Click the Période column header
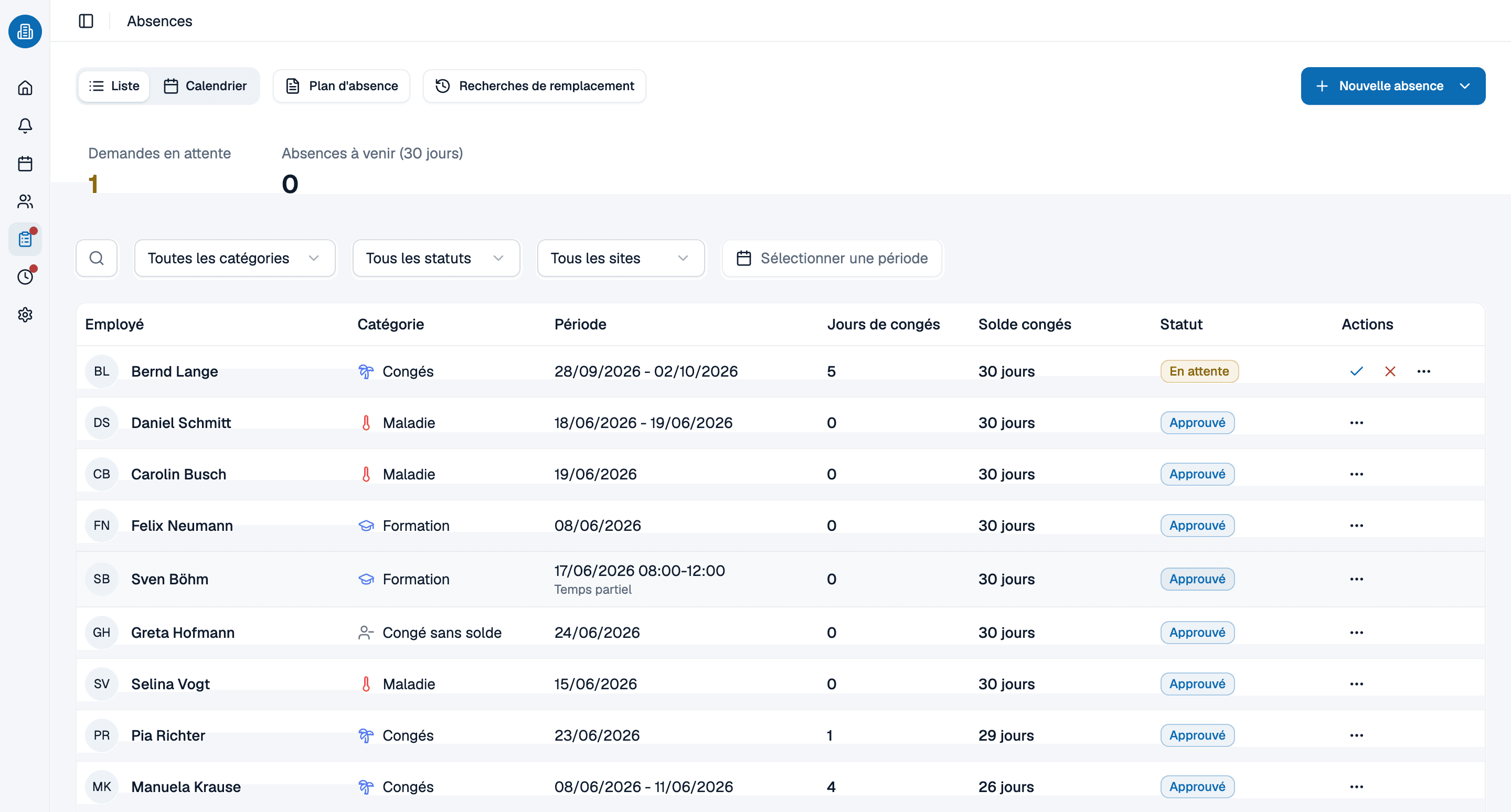Screen dimensions: 1511x812 click(580, 324)
